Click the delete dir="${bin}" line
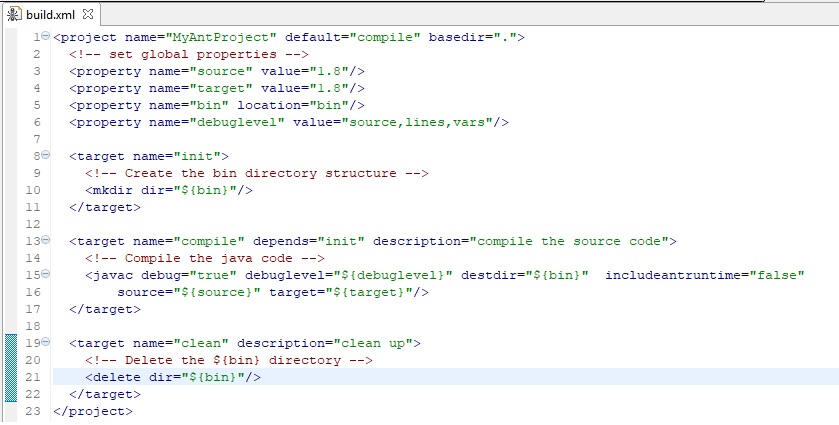The image size is (839, 425). click(x=173, y=377)
